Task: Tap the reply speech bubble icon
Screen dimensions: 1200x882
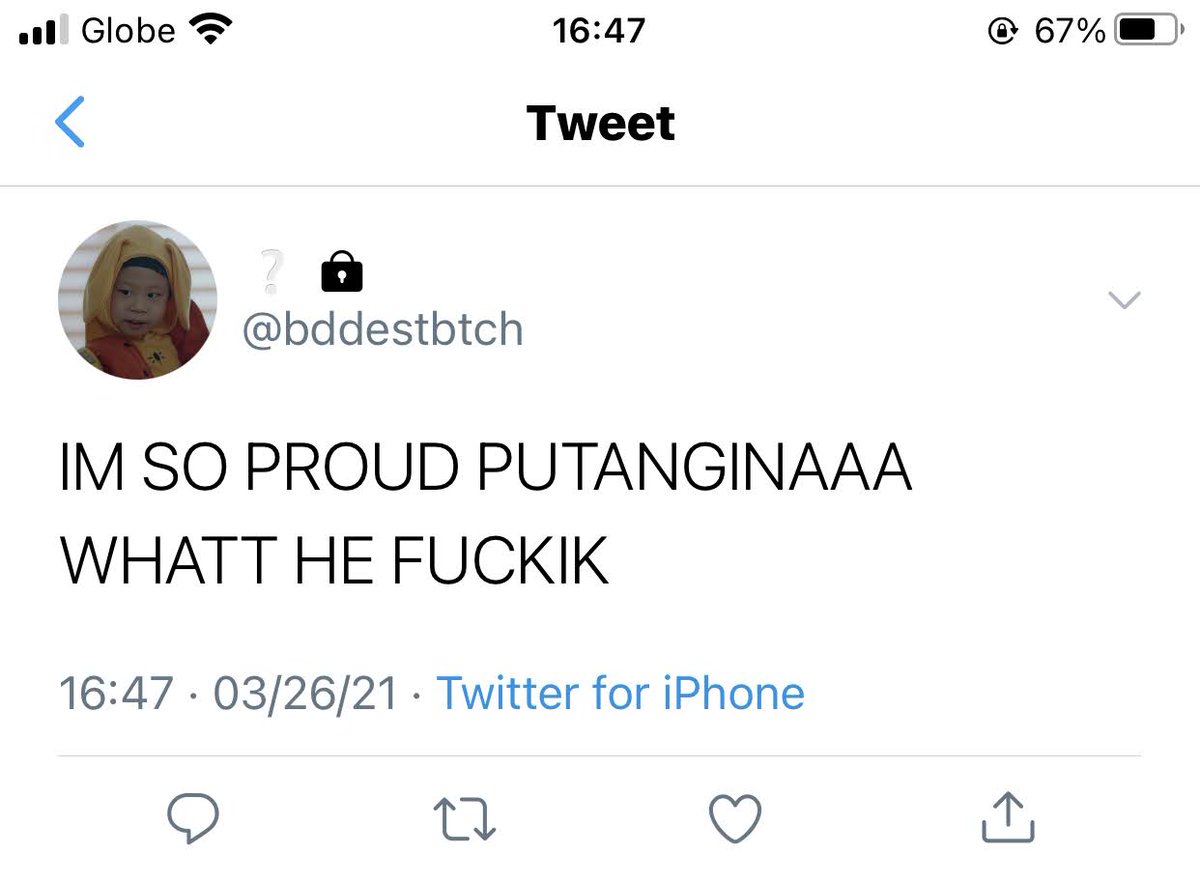Action: [192, 820]
